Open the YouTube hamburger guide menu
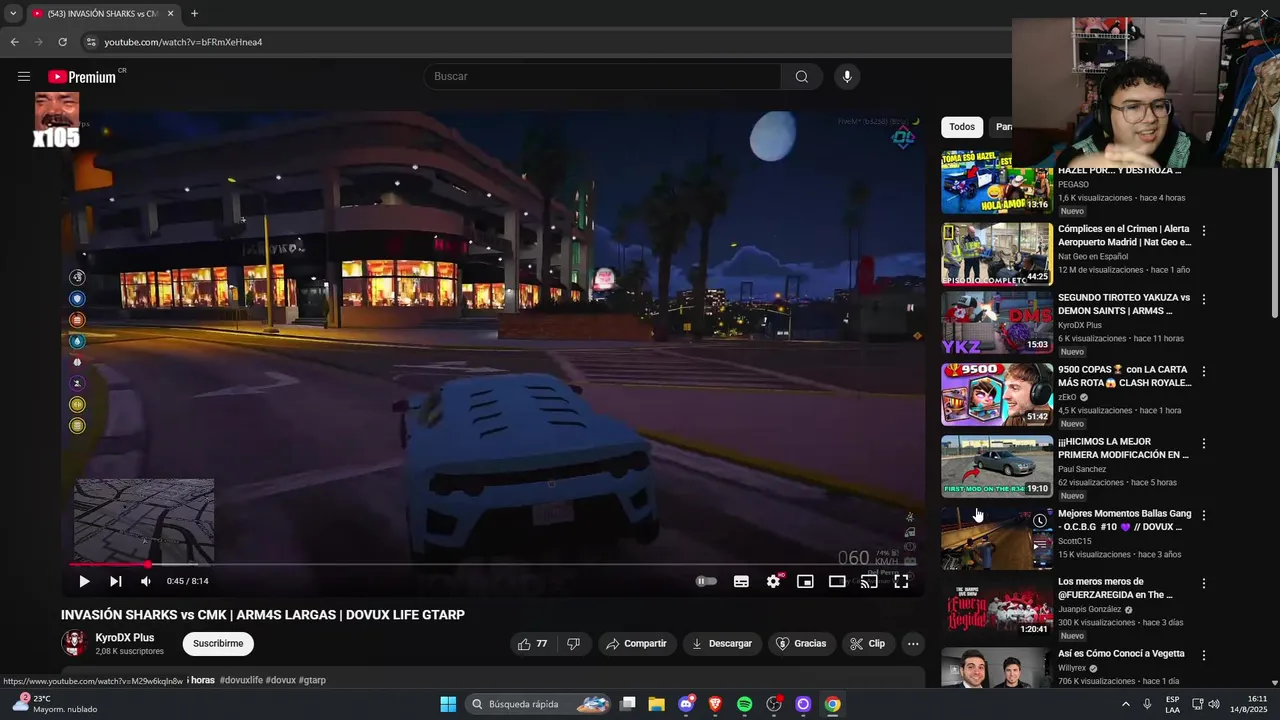The height and width of the screenshot is (720, 1280). pos(24,77)
